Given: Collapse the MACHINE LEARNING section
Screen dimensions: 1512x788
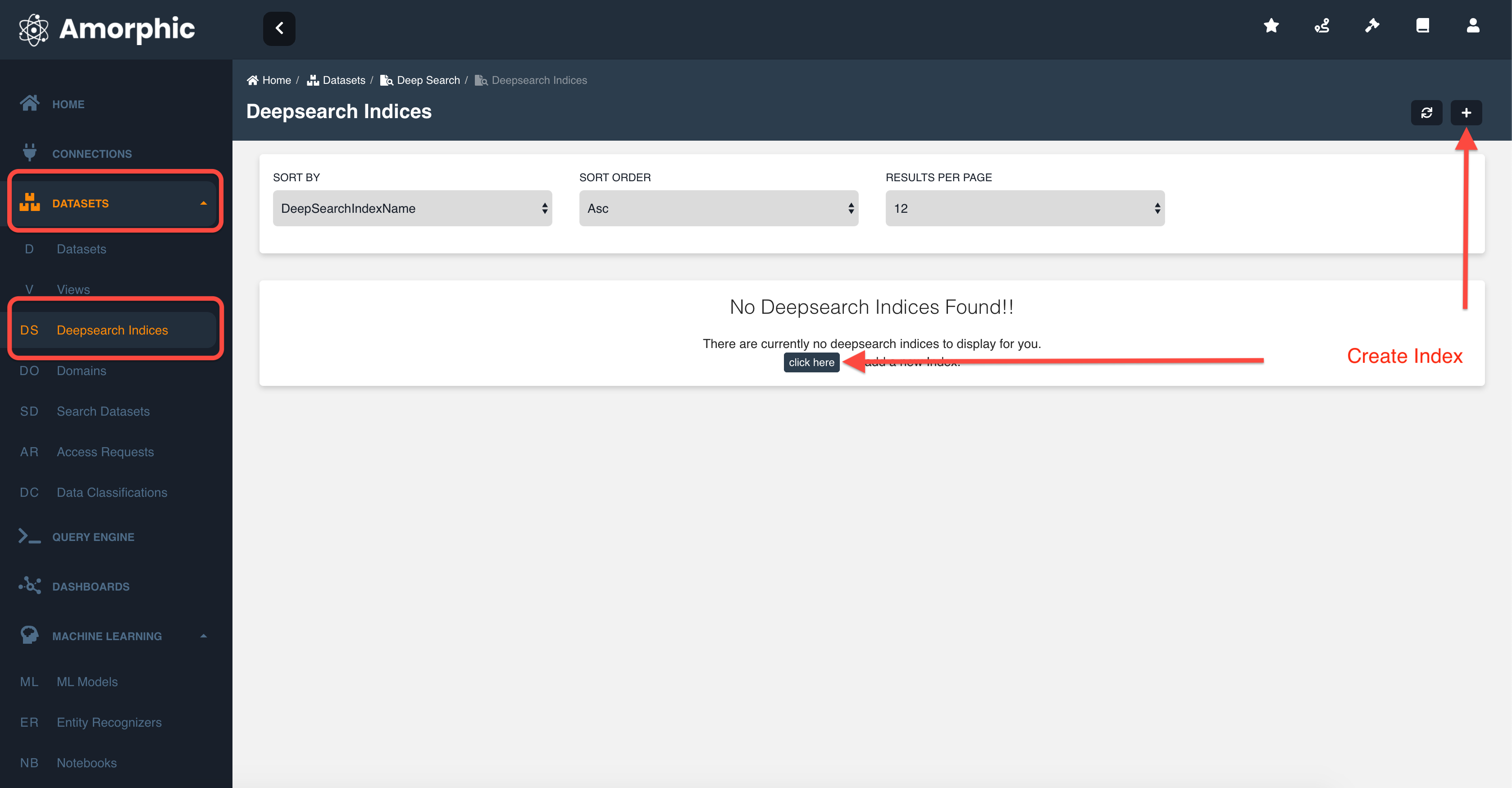Looking at the screenshot, I should tap(204, 635).
